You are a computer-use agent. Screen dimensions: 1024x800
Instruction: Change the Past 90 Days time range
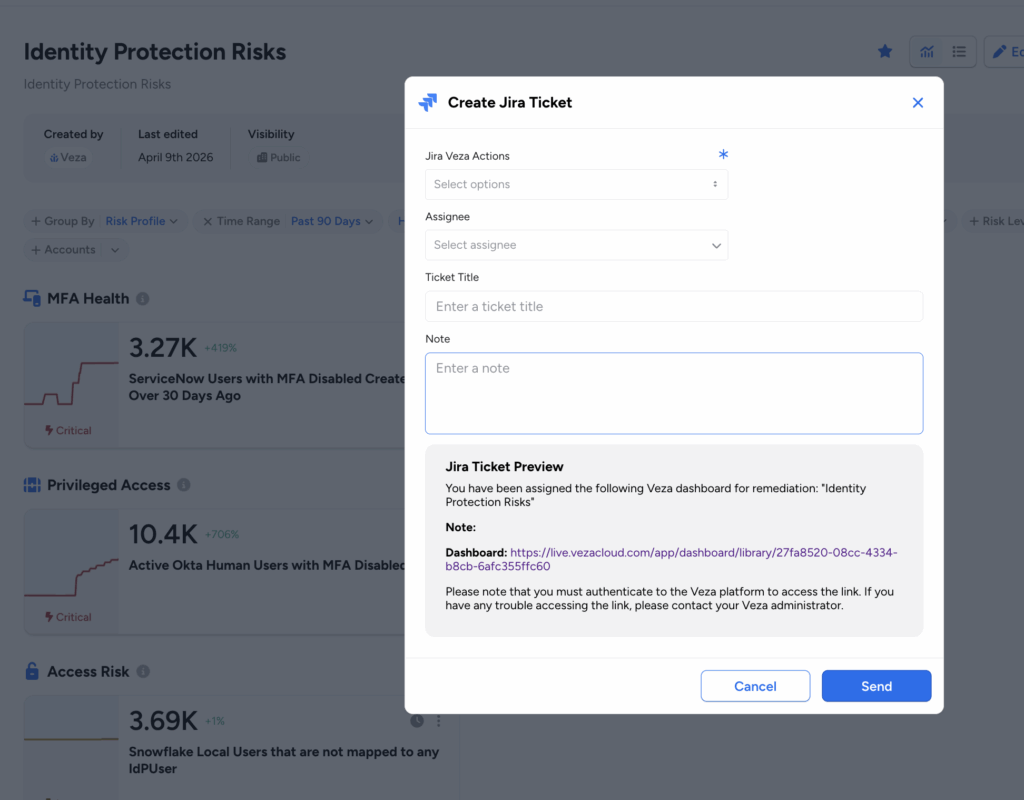pyautogui.click(x=331, y=221)
